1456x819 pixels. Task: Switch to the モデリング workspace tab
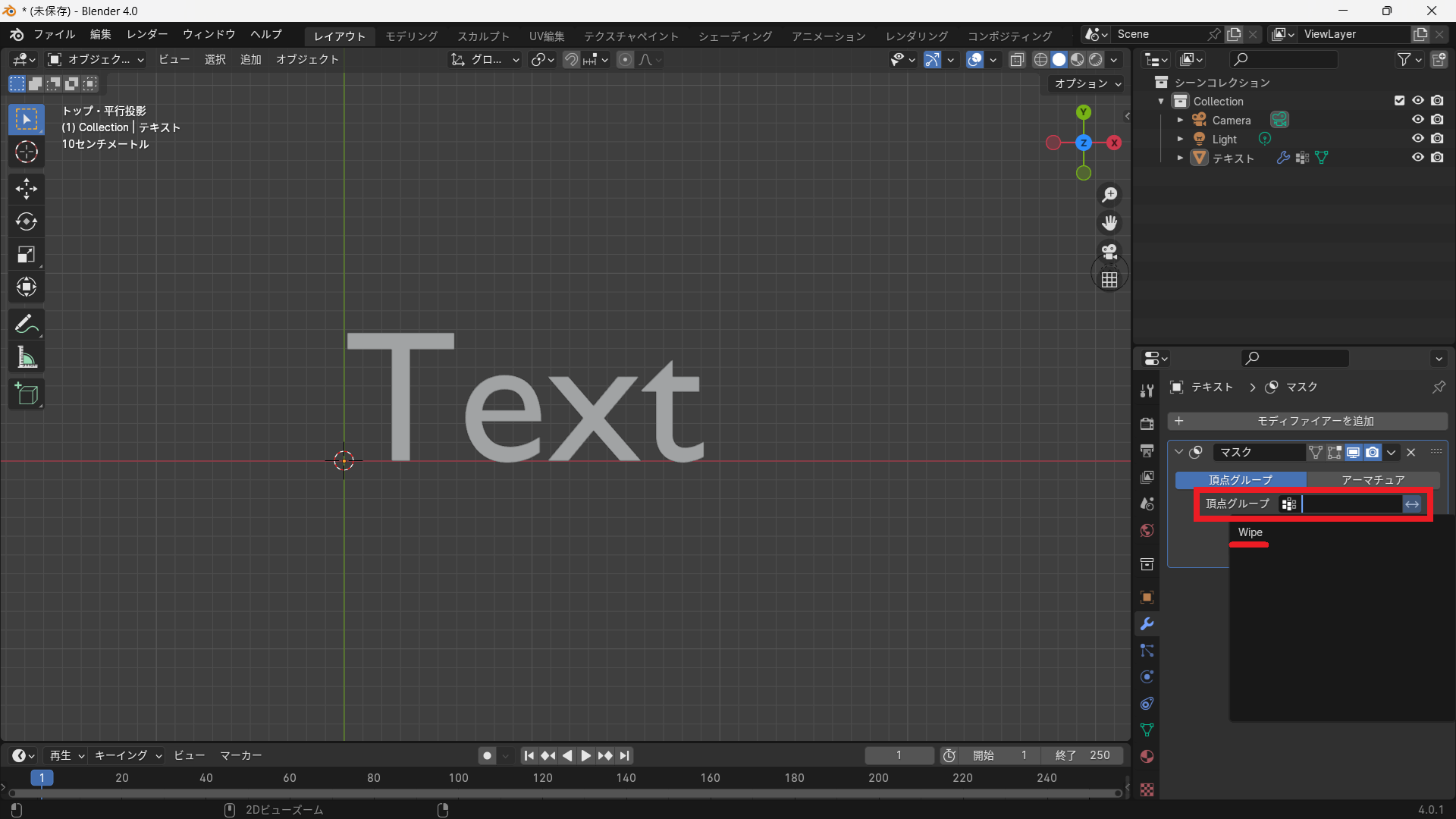click(x=411, y=36)
